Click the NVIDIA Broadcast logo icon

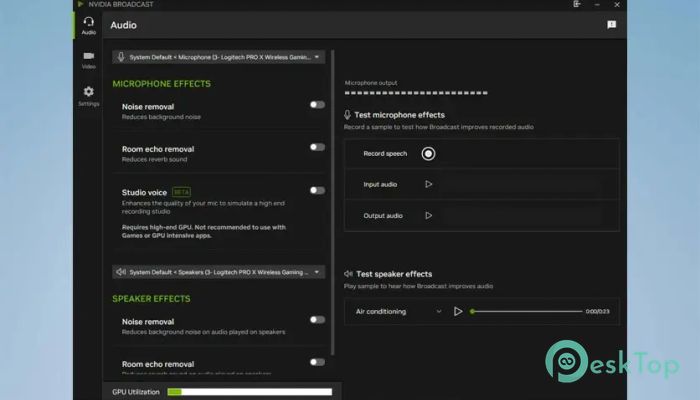[80, 4]
